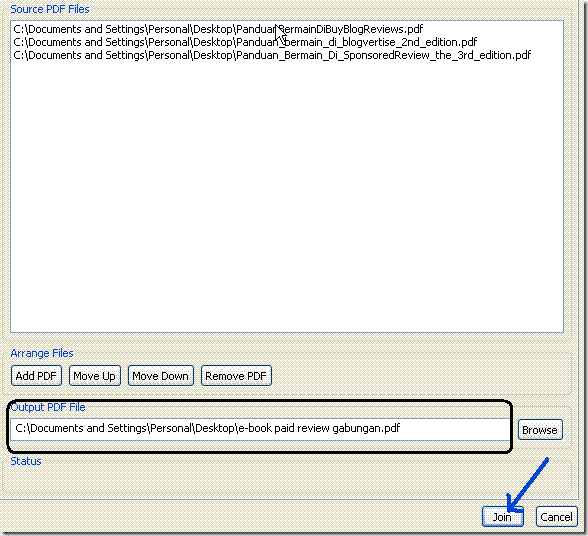This screenshot has height=536, width=588.
Task: Cancel the join dialog
Action: [x=556, y=516]
